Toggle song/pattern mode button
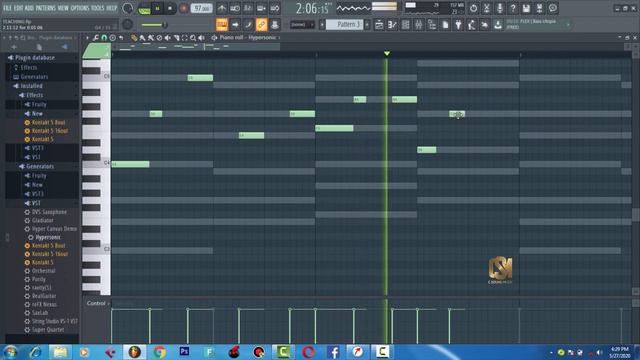 [144, 9]
